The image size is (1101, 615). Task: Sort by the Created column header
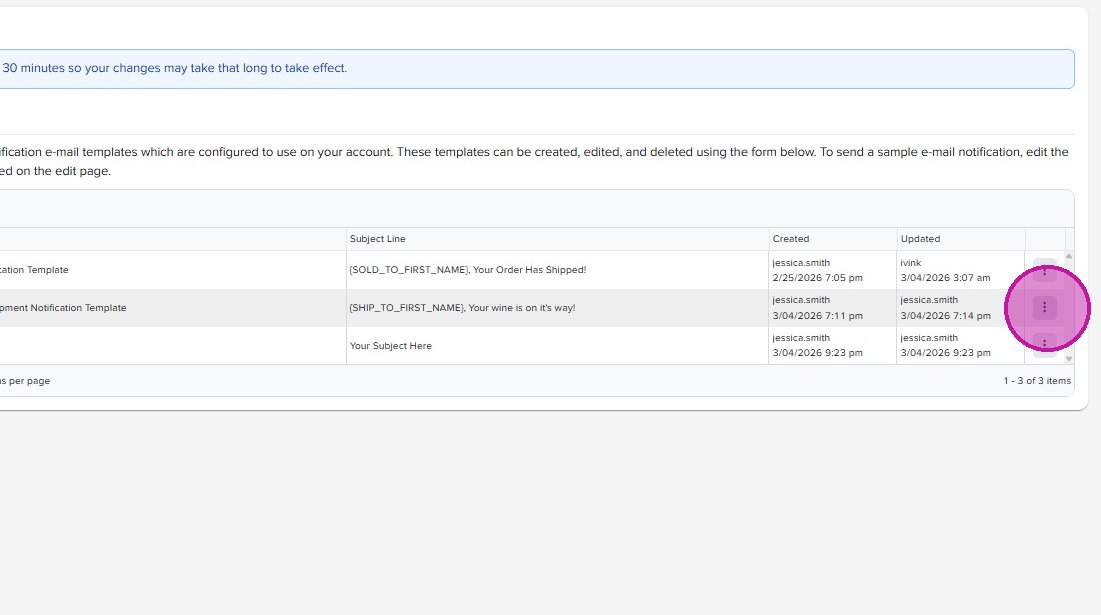tap(791, 239)
